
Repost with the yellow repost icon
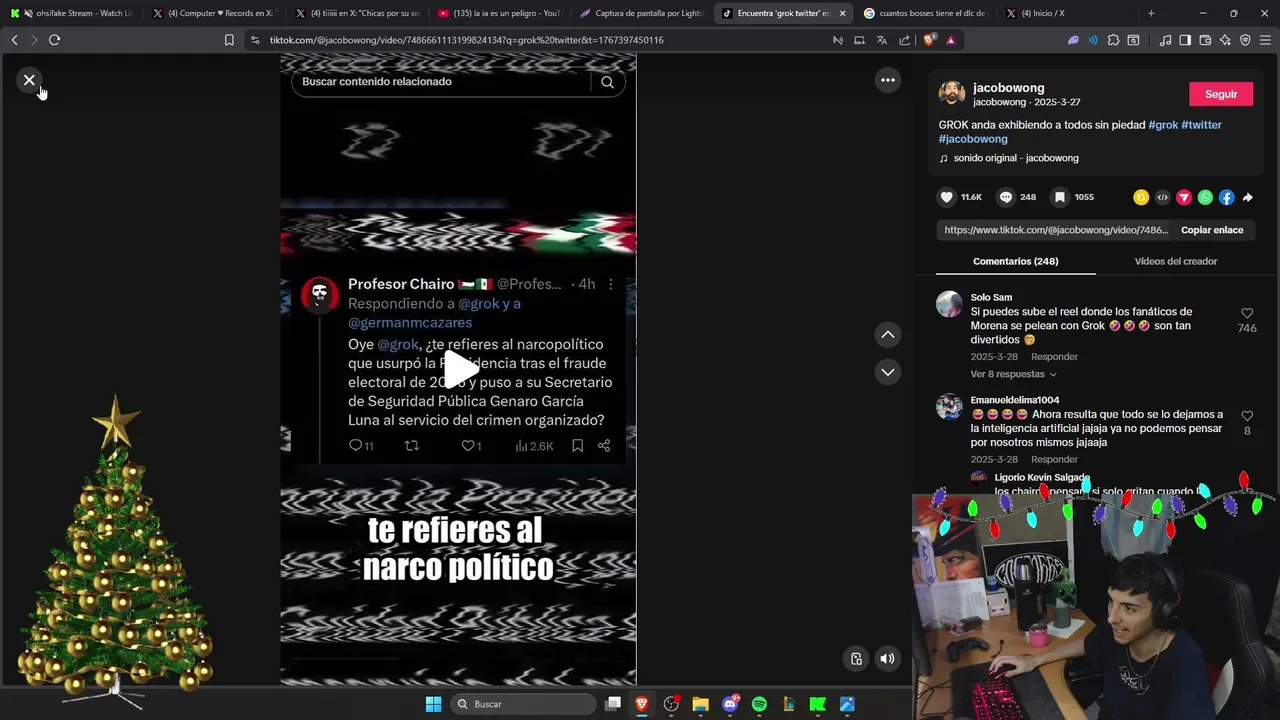pyautogui.click(x=1141, y=198)
